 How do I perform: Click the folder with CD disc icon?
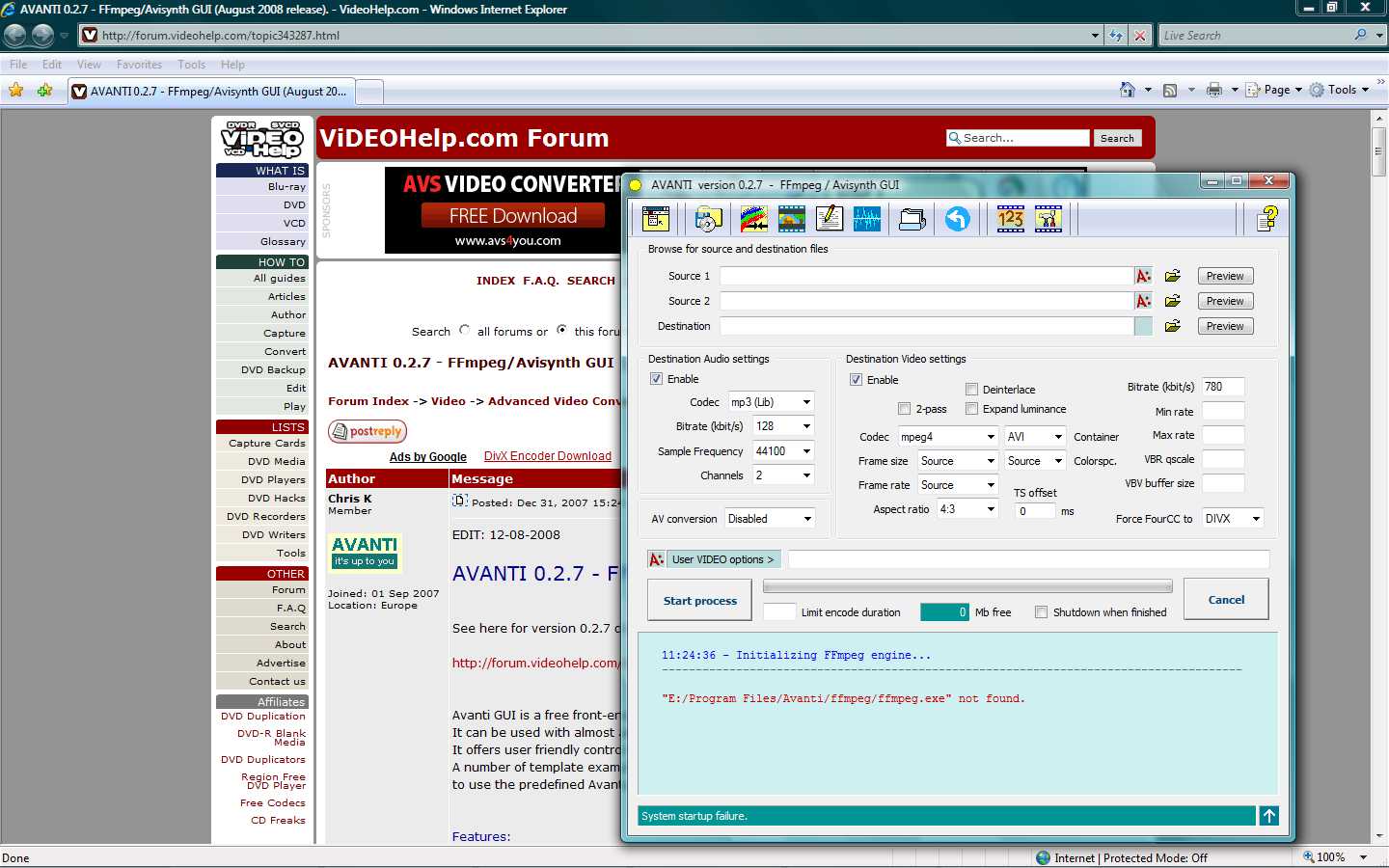pos(708,219)
